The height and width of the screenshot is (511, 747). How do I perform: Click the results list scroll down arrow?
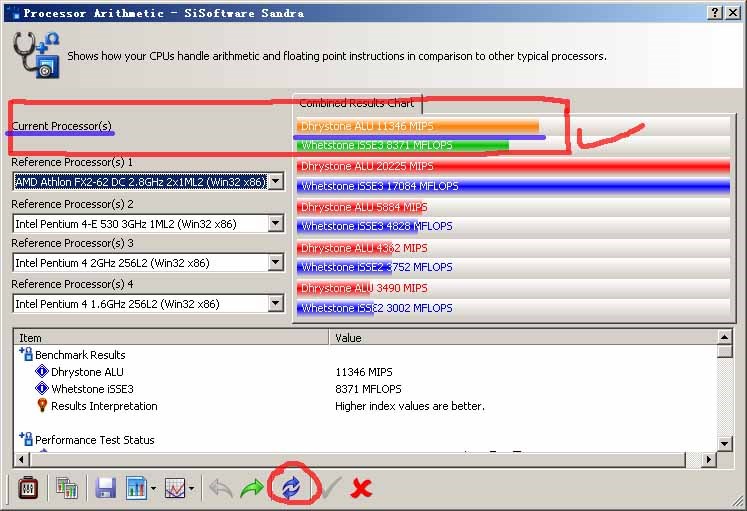(724, 444)
